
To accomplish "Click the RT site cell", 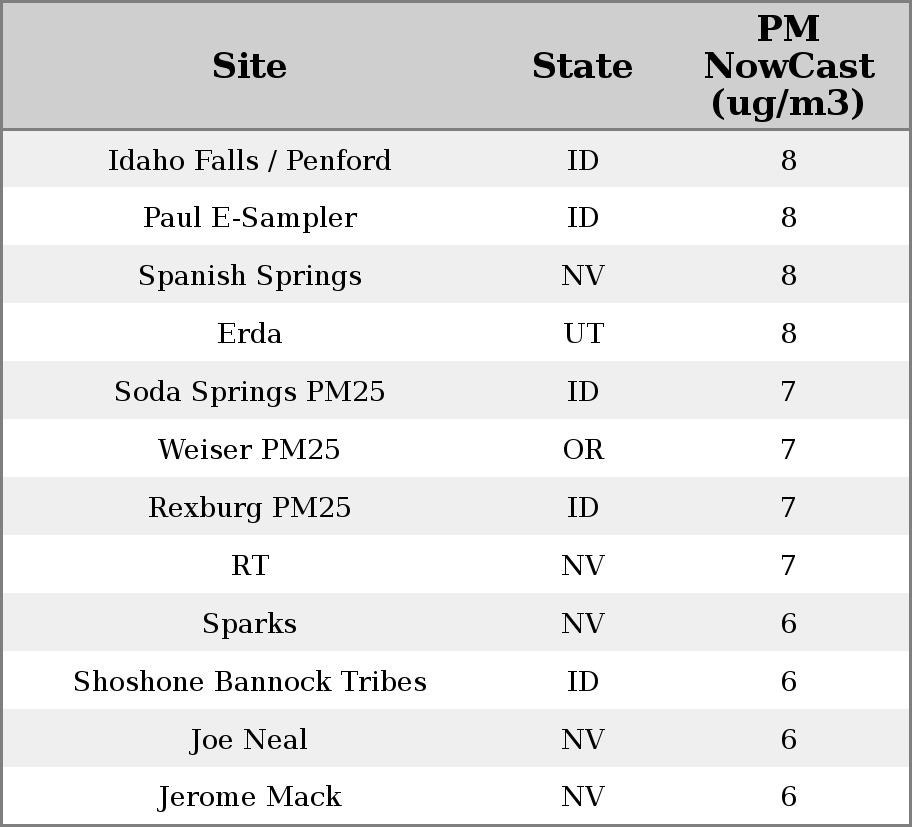I will tap(250, 566).
